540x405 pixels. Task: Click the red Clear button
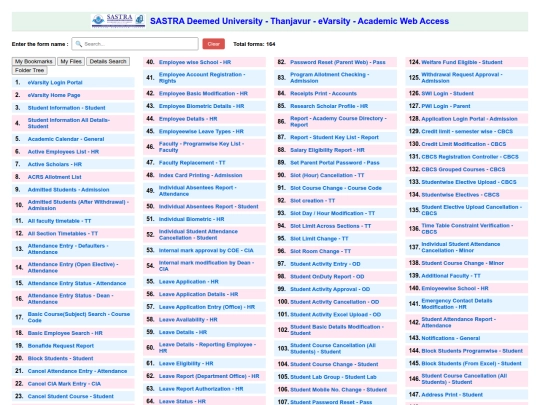point(214,44)
